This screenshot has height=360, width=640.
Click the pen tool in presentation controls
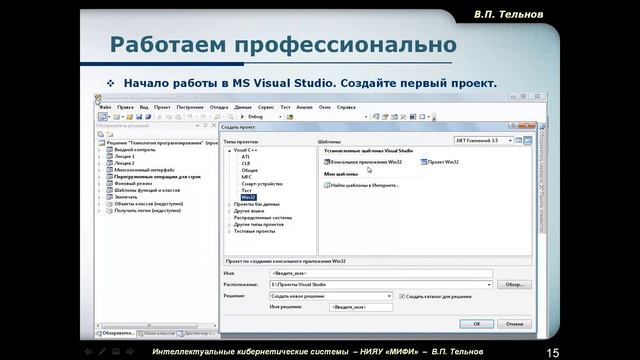(102, 351)
